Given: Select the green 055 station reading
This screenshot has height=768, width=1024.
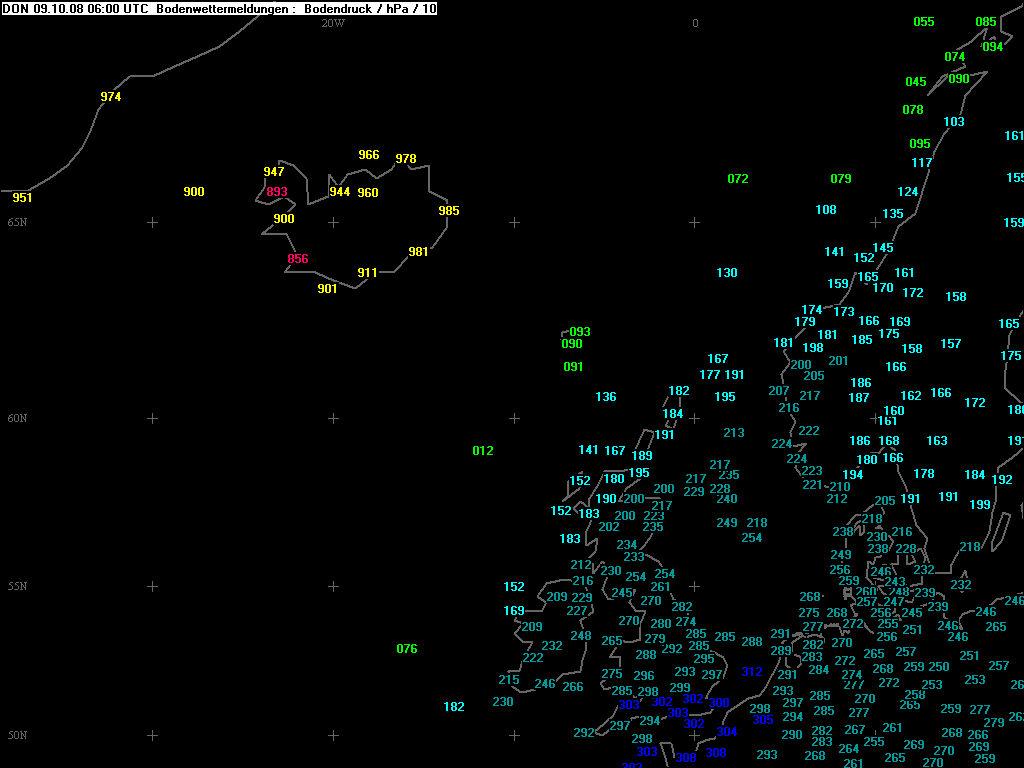Looking at the screenshot, I should 924,22.
